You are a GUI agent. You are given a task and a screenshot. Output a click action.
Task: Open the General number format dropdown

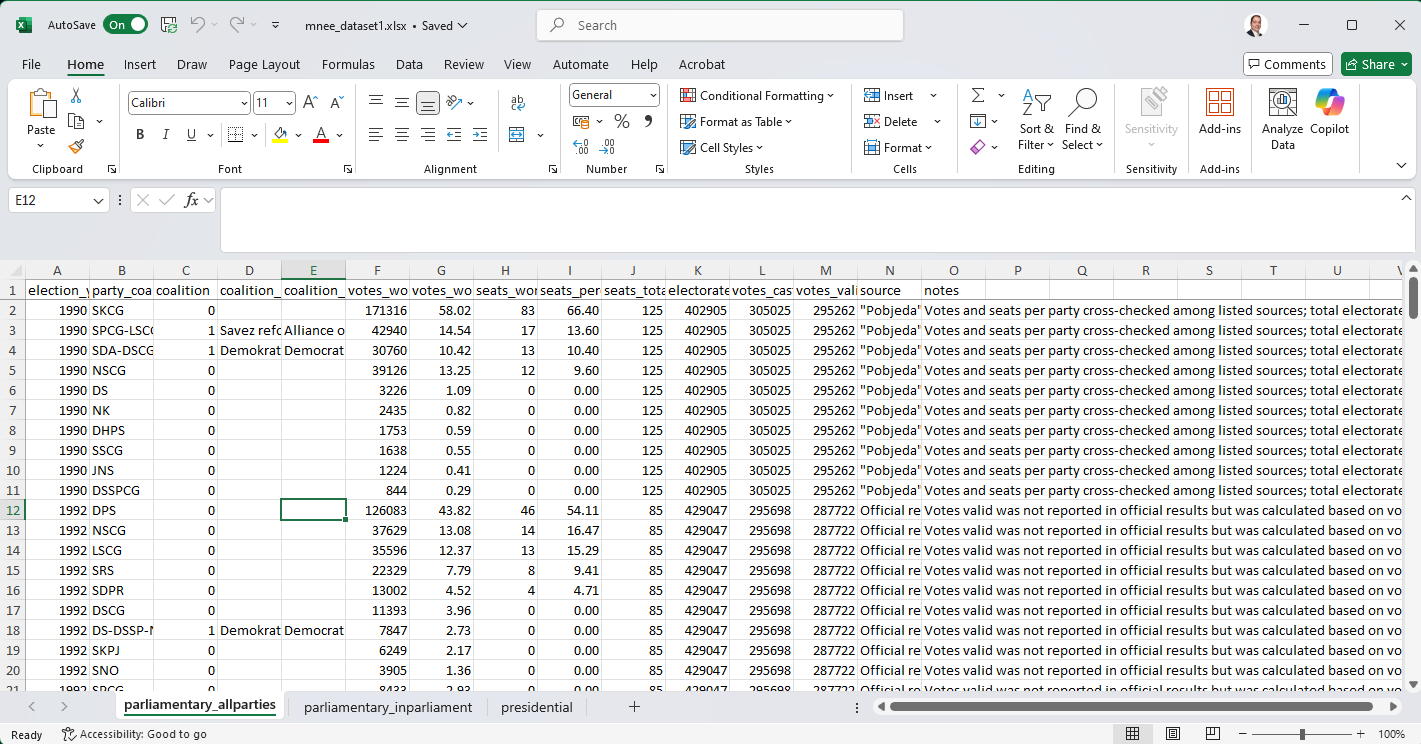coord(653,95)
